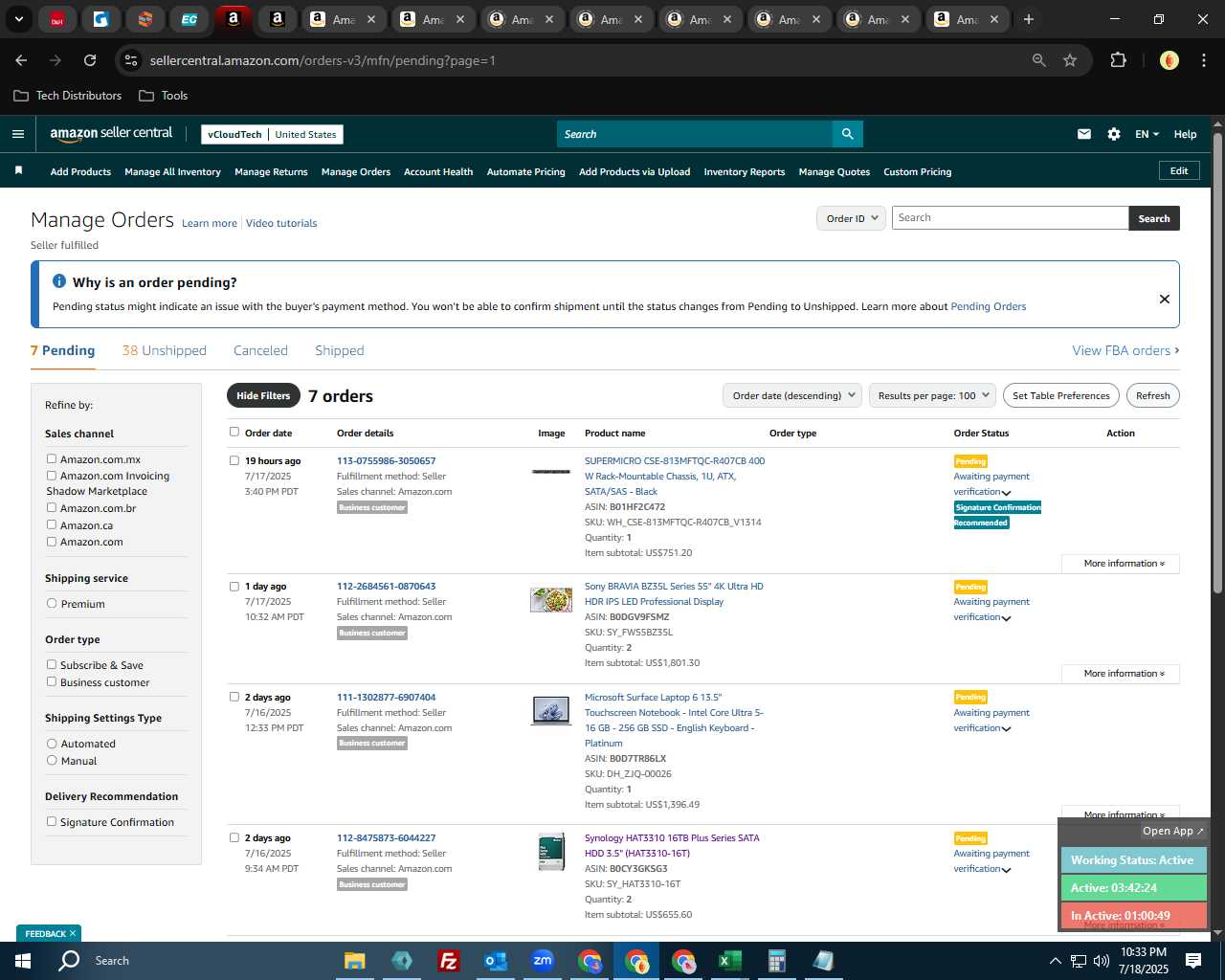
Task: Open the Results per page dropdown
Action: (932, 395)
